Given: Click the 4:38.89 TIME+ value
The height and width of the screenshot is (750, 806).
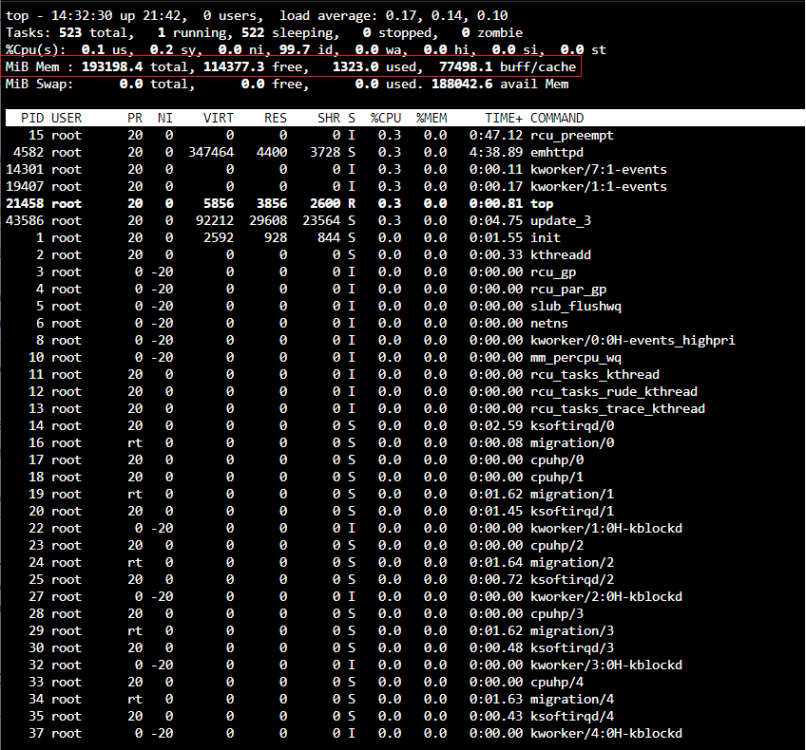Looking at the screenshot, I should click(x=496, y=152).
